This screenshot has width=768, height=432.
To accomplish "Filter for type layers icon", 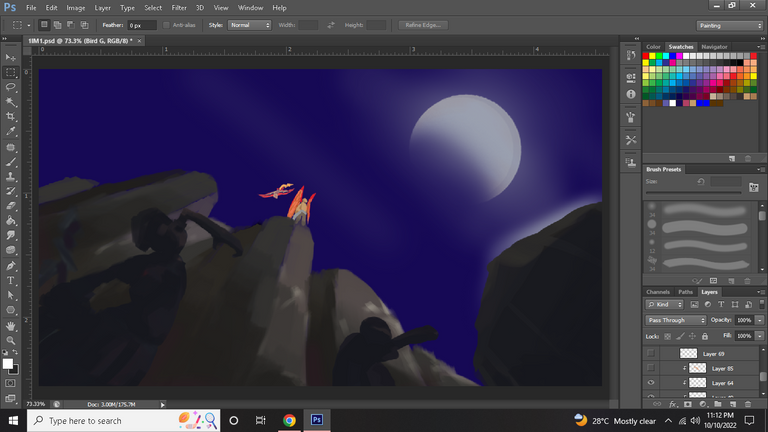I will (x=721, y=304).
